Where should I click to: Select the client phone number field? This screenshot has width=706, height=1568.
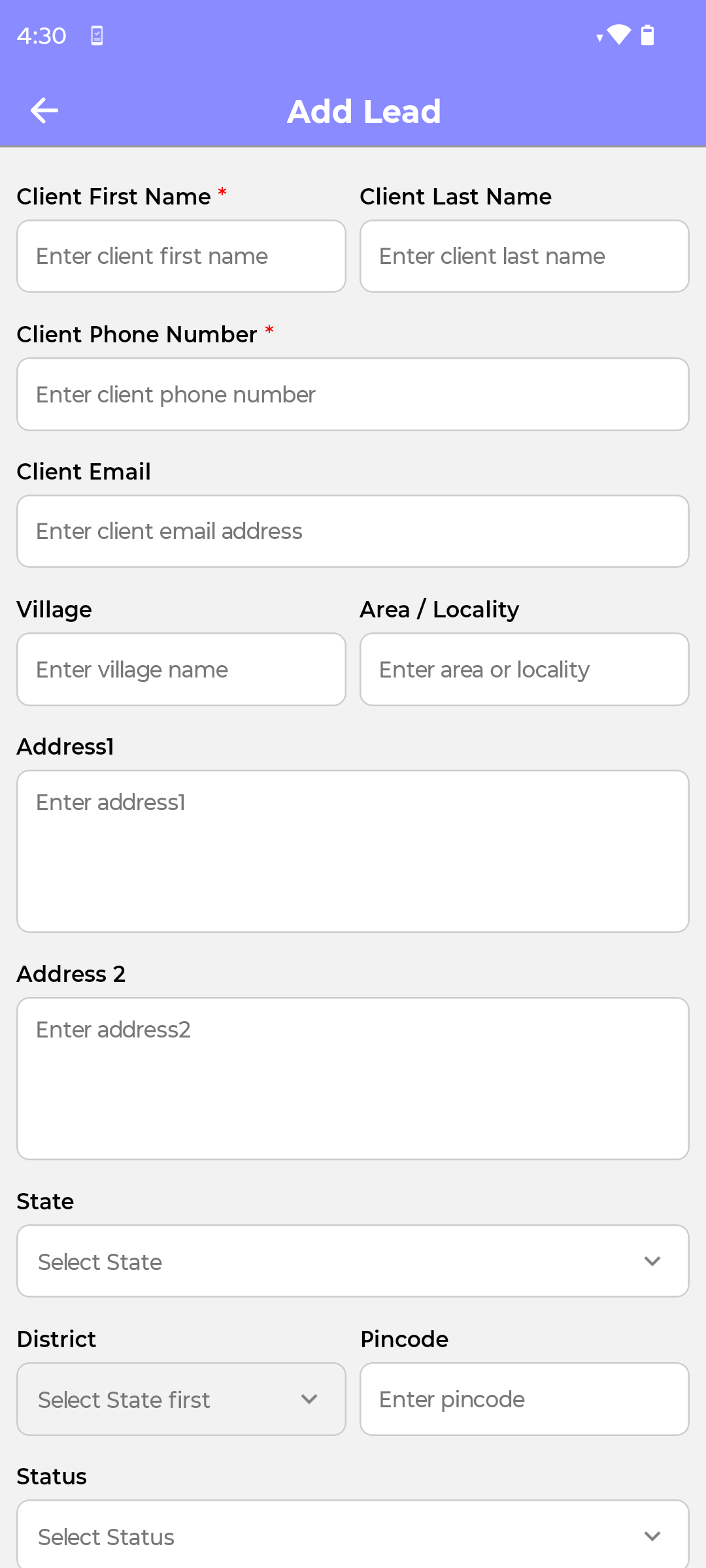[353, 394]
